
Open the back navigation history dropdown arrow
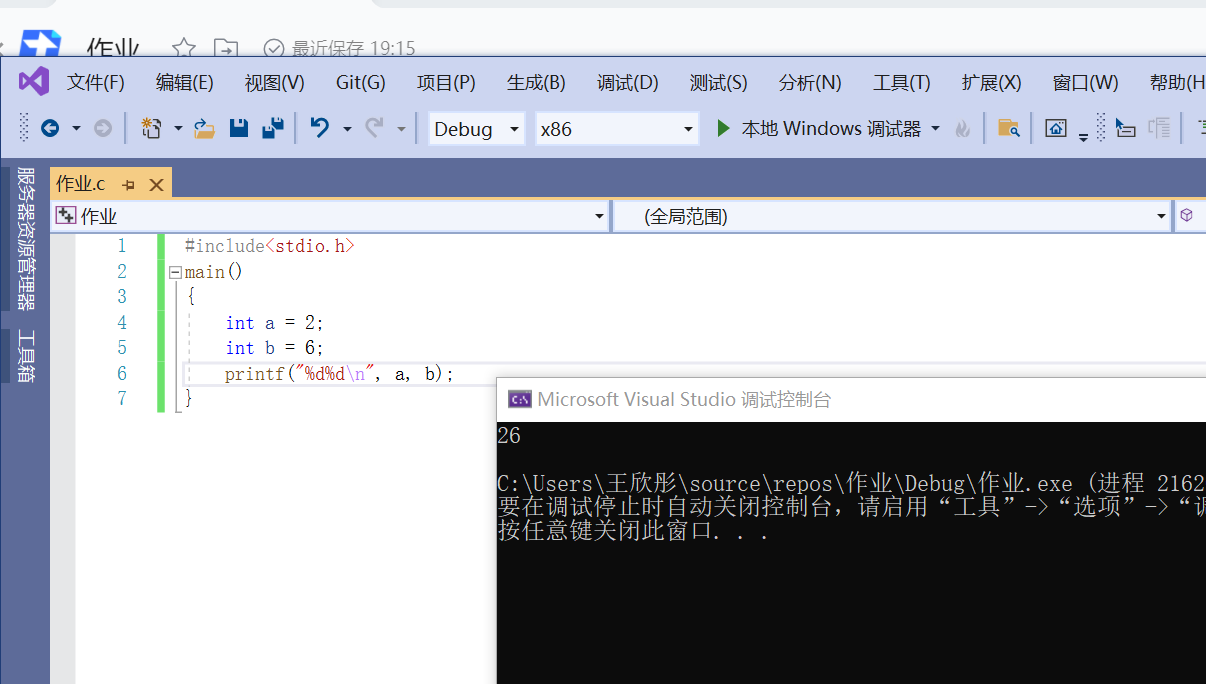[76, 129]
